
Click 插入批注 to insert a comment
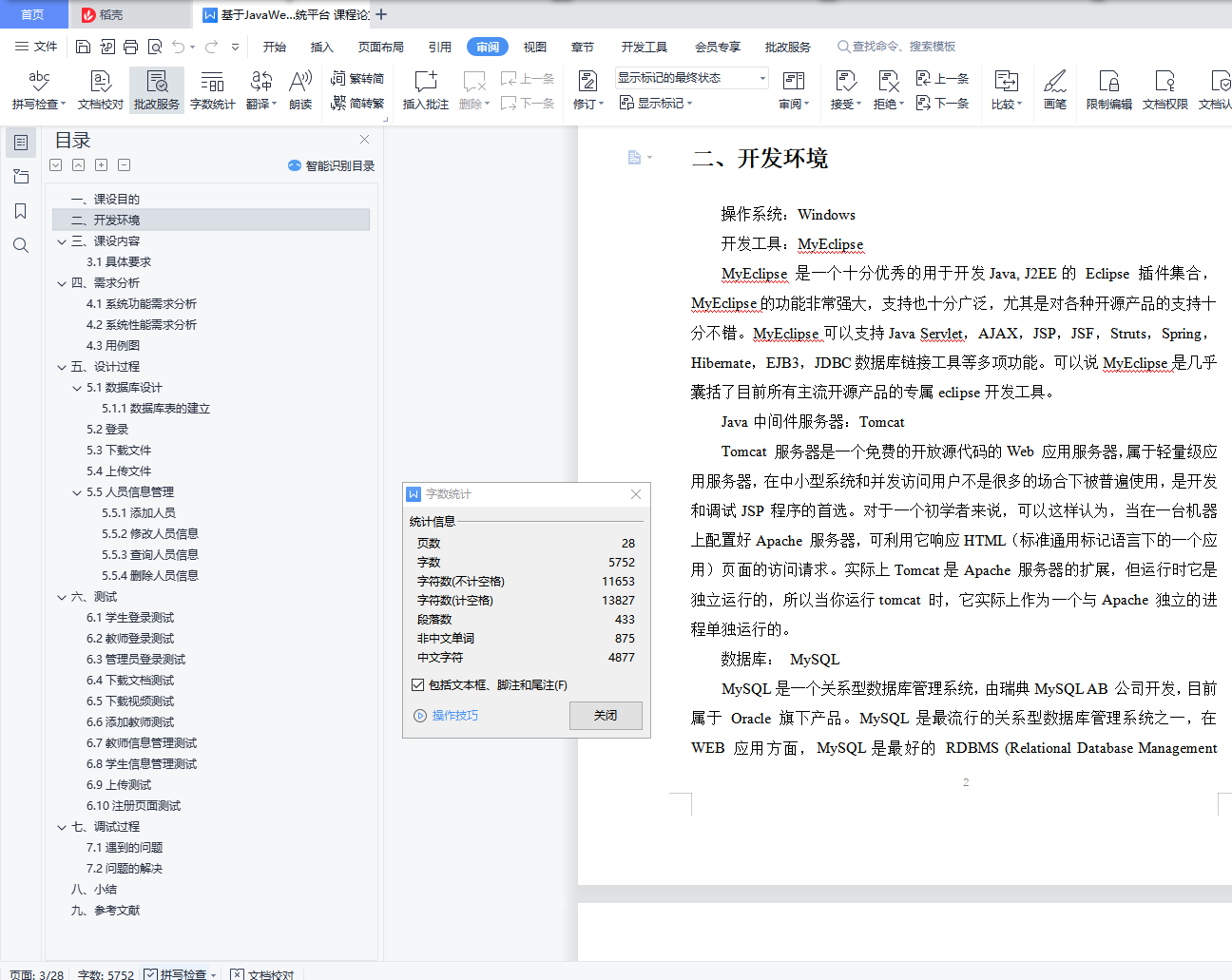(x=426, y=90)
